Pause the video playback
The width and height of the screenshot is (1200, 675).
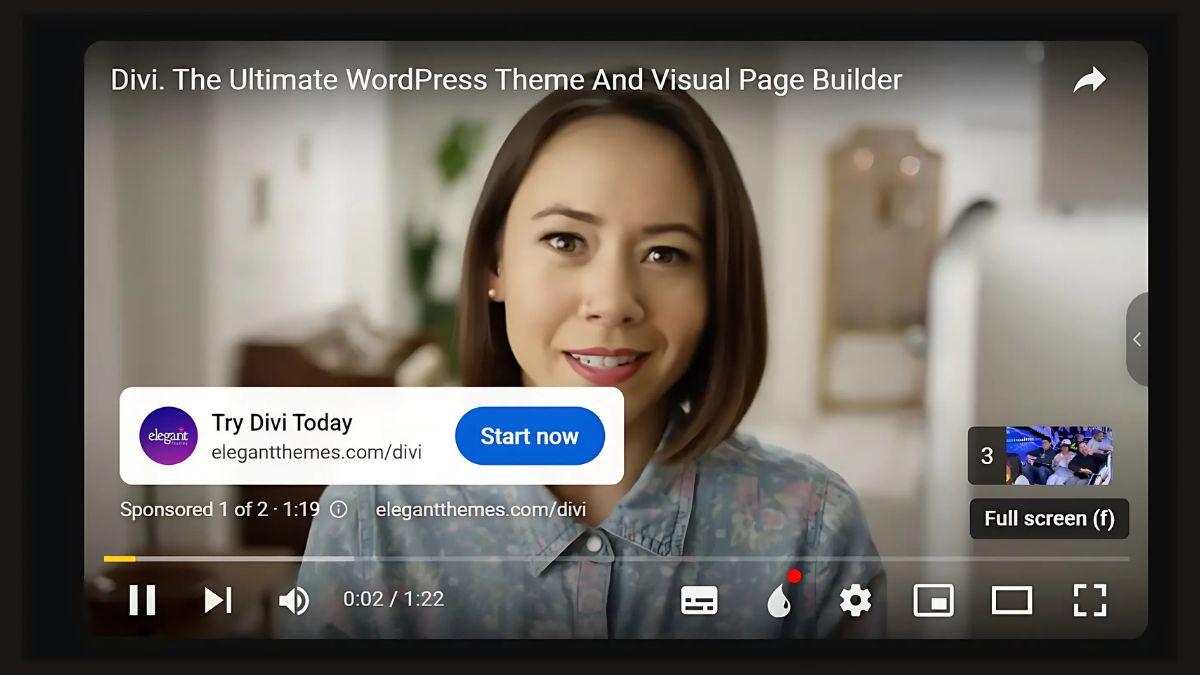click(142, 600)
